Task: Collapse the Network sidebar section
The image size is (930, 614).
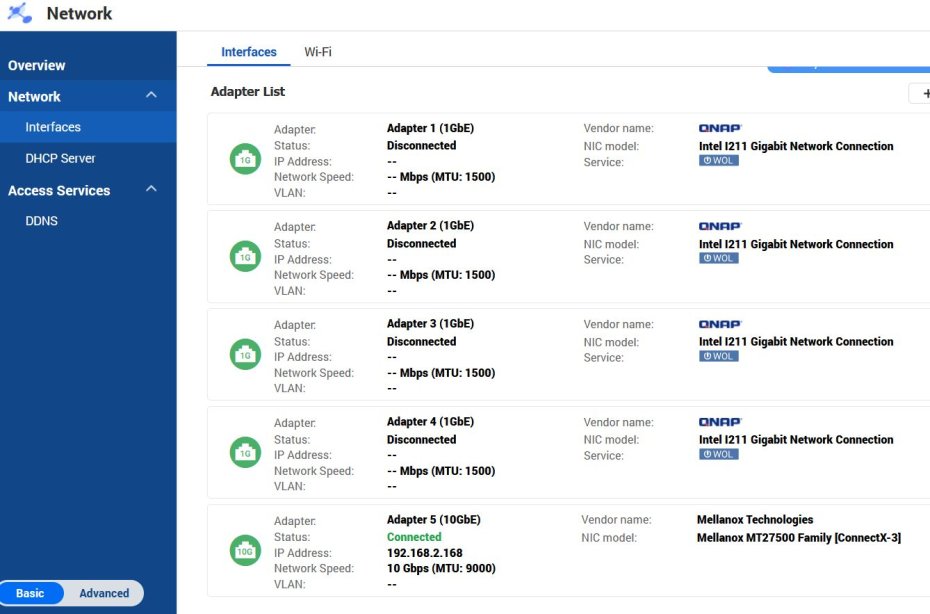Action: tap(151, 95)
